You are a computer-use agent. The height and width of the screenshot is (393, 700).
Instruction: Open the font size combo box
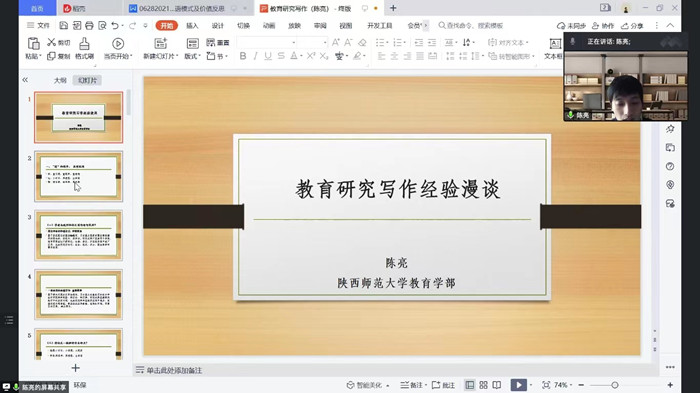click(312, 42)
